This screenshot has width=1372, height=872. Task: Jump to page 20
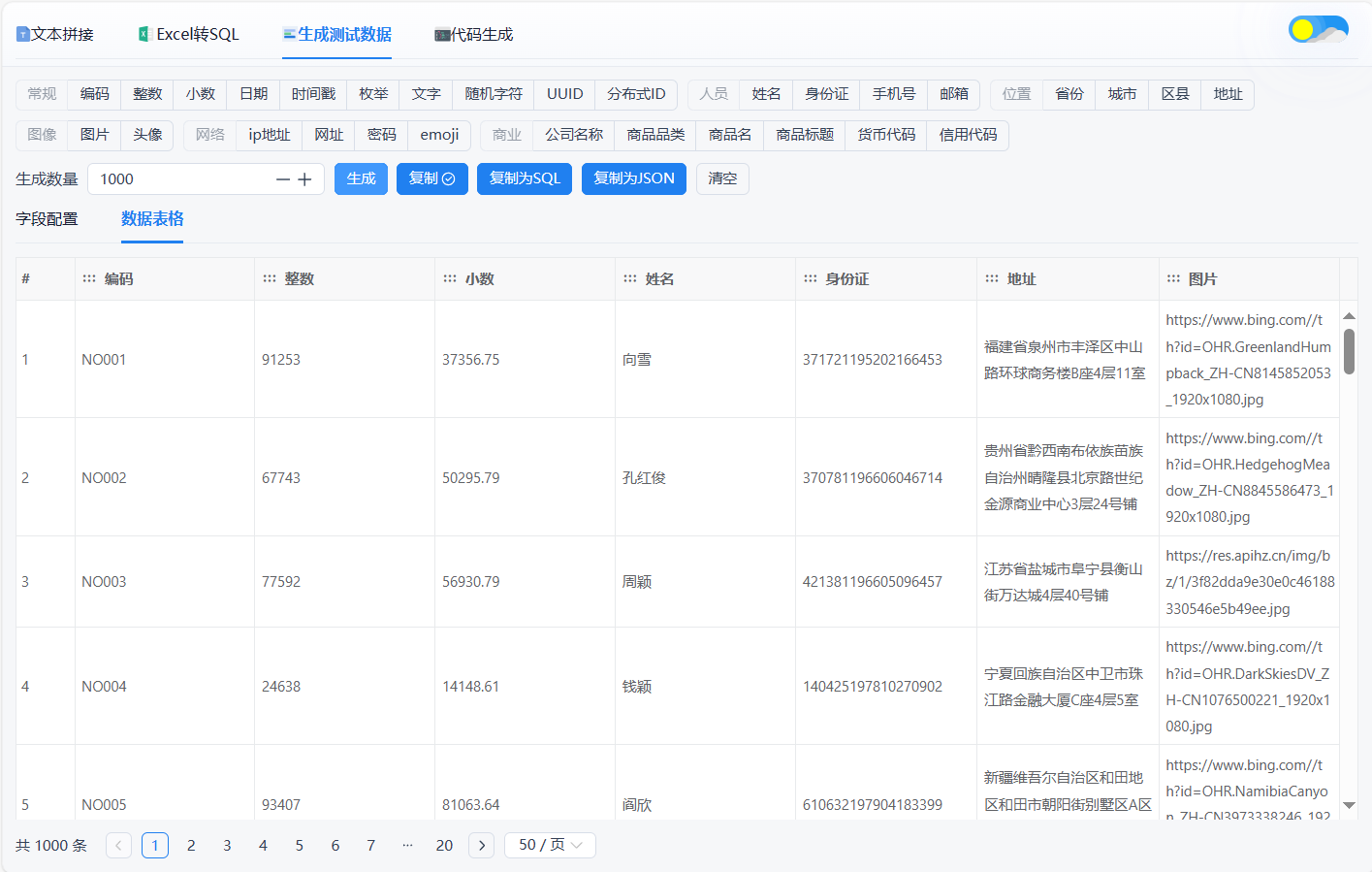(x=444, y=845)
